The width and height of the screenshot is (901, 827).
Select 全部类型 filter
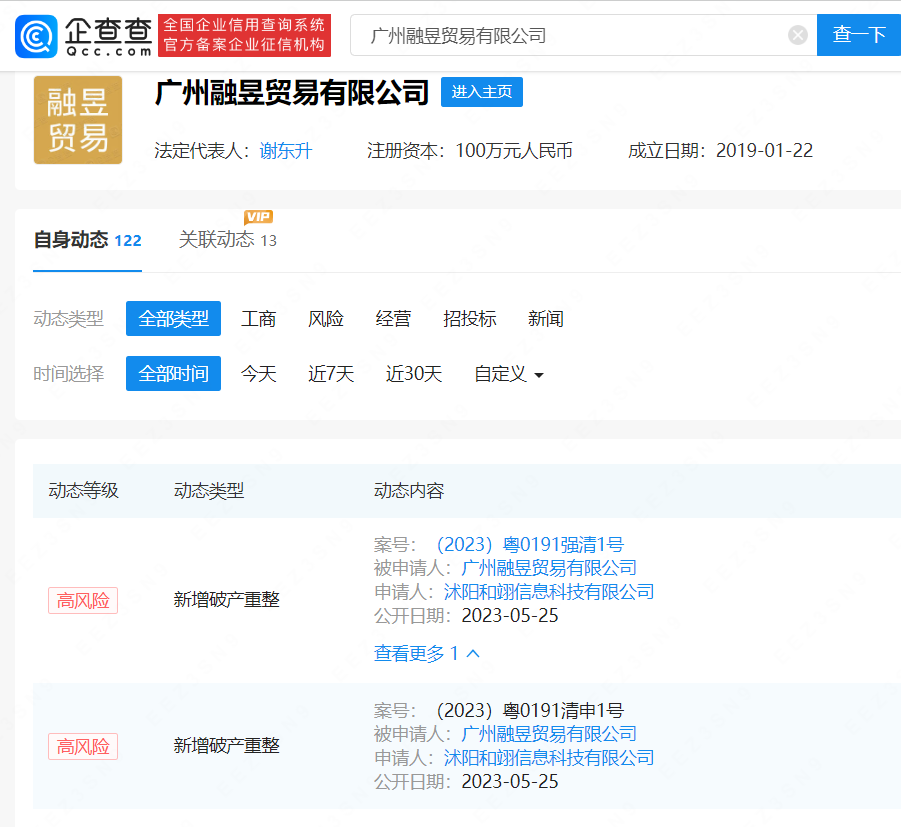click(173, 318)
